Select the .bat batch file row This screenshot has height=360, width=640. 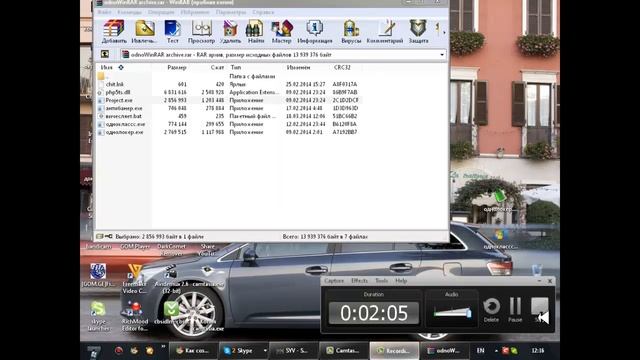point(229,116)
